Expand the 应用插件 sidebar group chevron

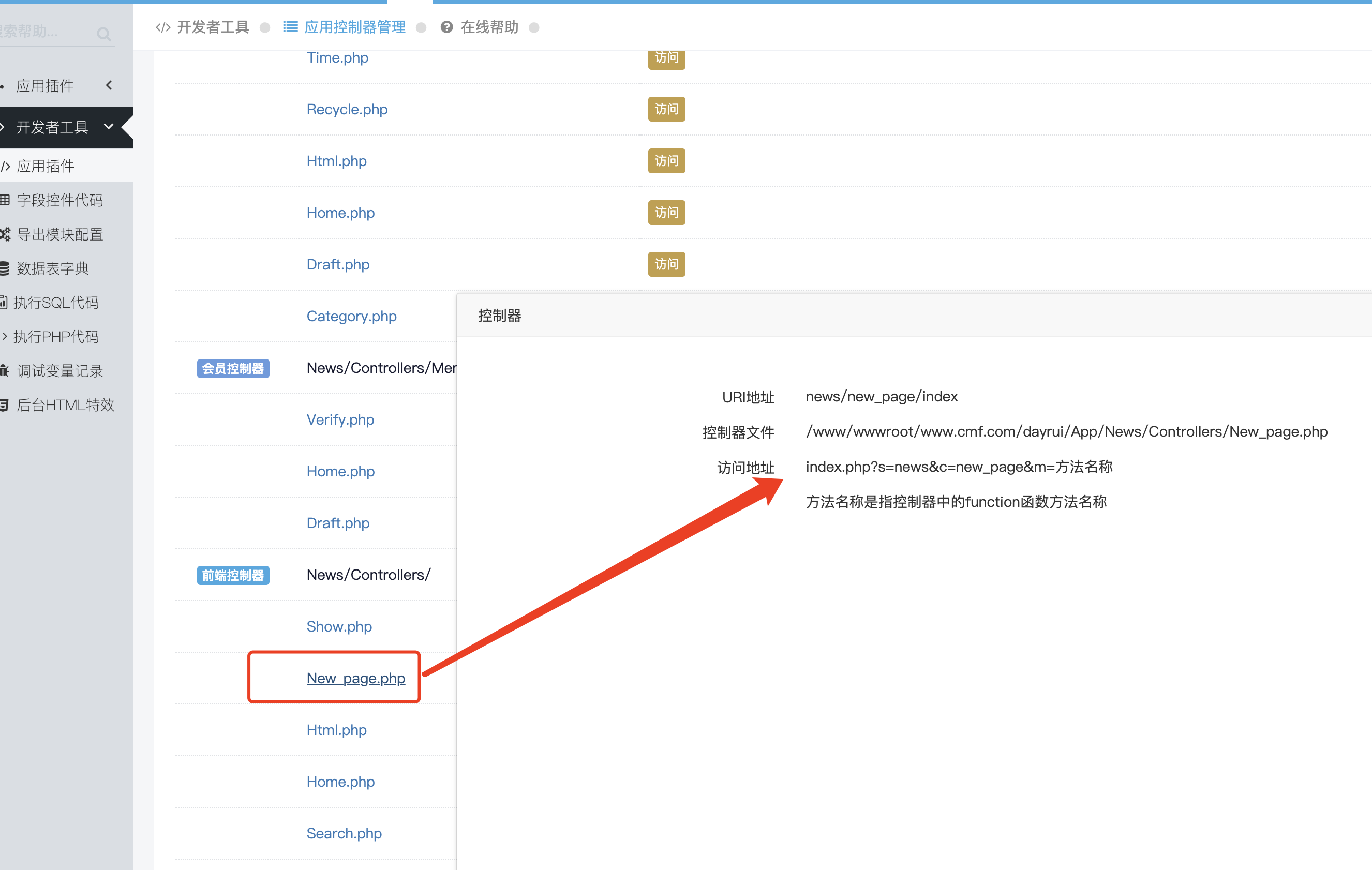109,85
